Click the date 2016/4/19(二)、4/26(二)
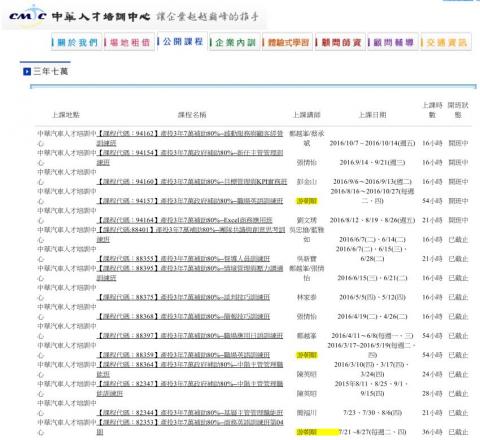Viewport: 480px width, 440px height. (372, 317)
